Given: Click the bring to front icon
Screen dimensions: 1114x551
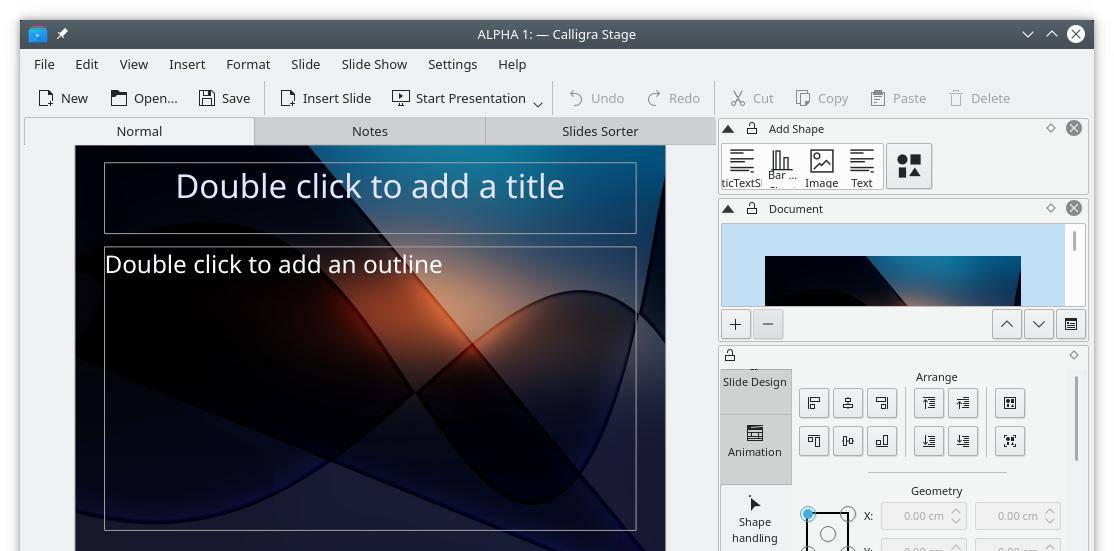Looking at the screenshot, I should click(929, 403).
